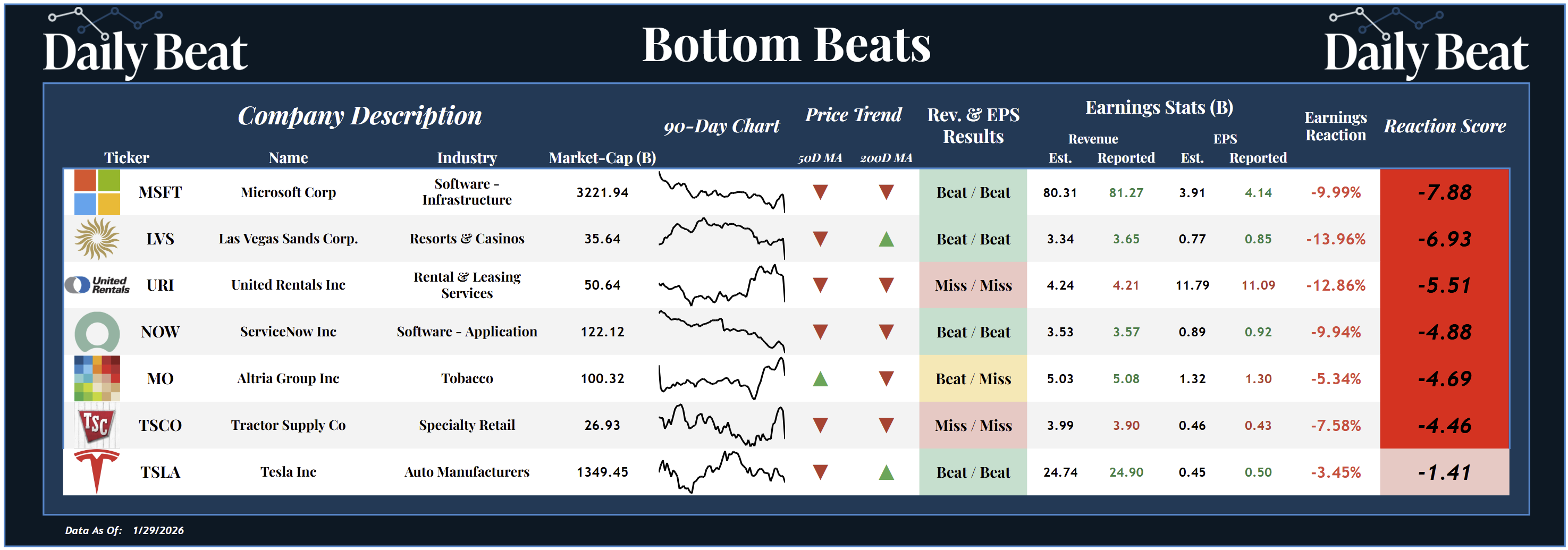Viewport: 1568px width, 550px height.
Task: Click the red Tesla T logo
Action: 97,471
